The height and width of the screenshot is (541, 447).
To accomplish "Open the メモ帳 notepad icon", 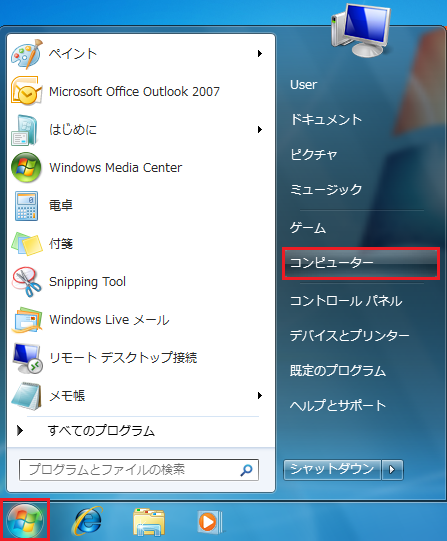I will [x=27, y=396].
